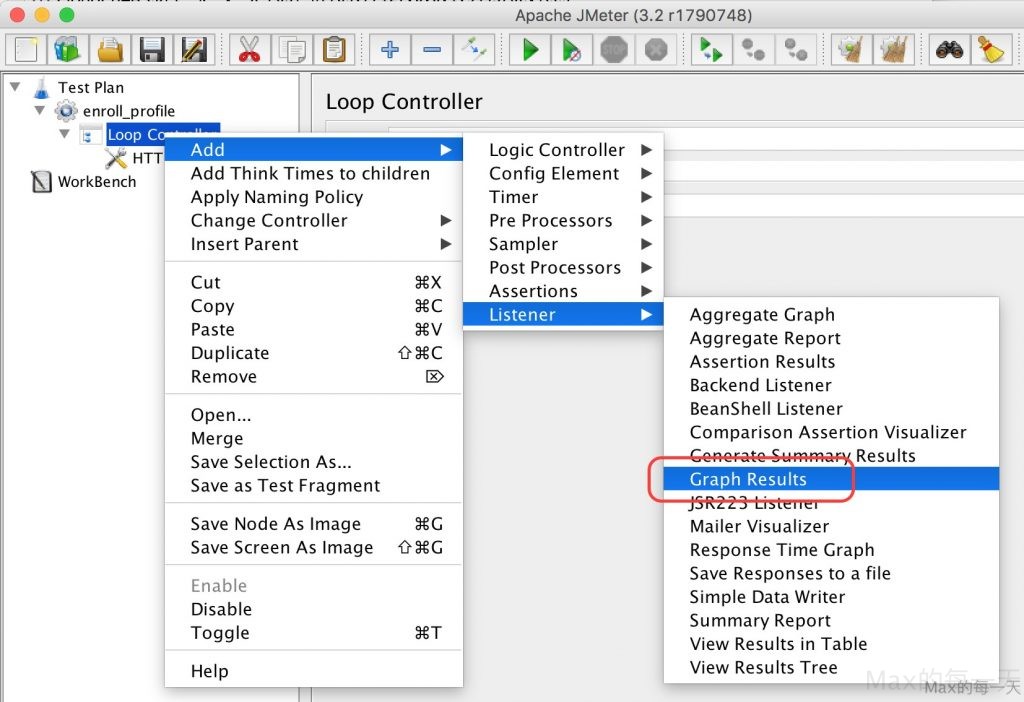Click the Copy toolbar icon
Screen dimensions: 1024x702
pos(291,48)
